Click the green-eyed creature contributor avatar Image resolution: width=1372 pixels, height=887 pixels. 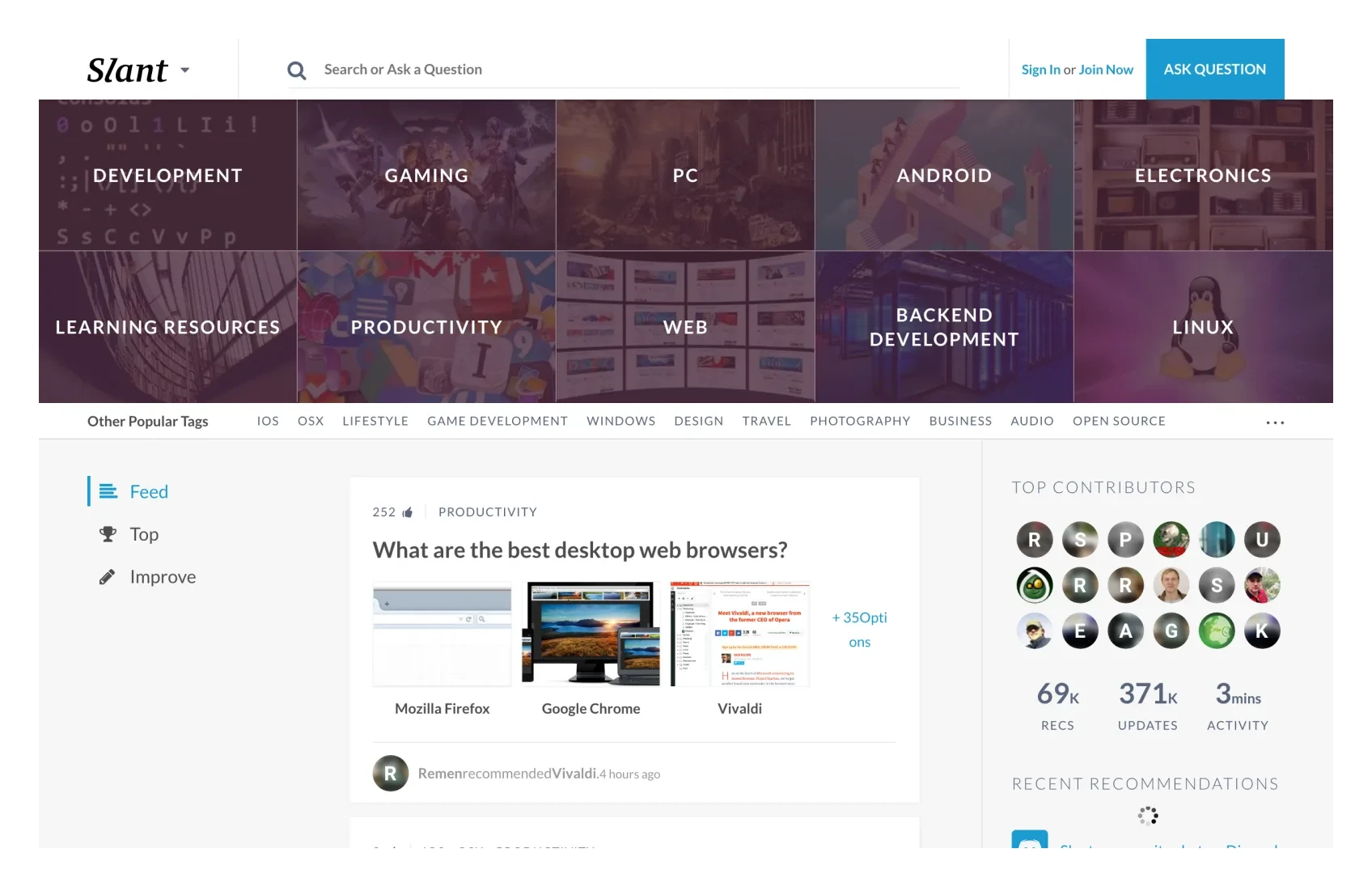1034,585
